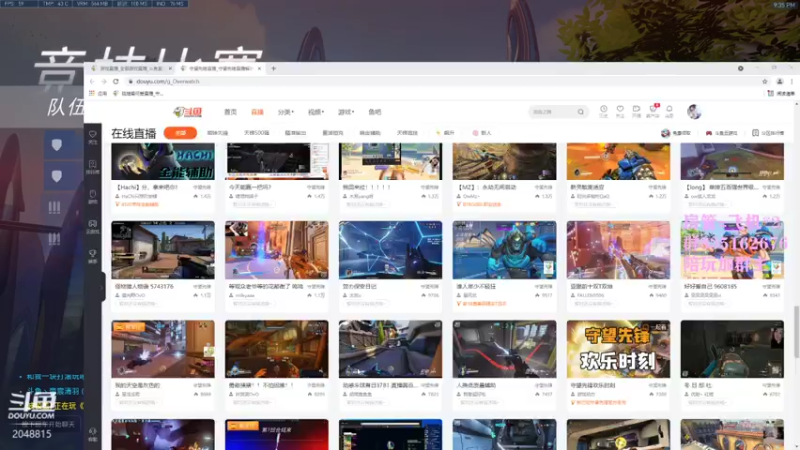Open the reading list icon in bookmarks bar

coord(771,93)
